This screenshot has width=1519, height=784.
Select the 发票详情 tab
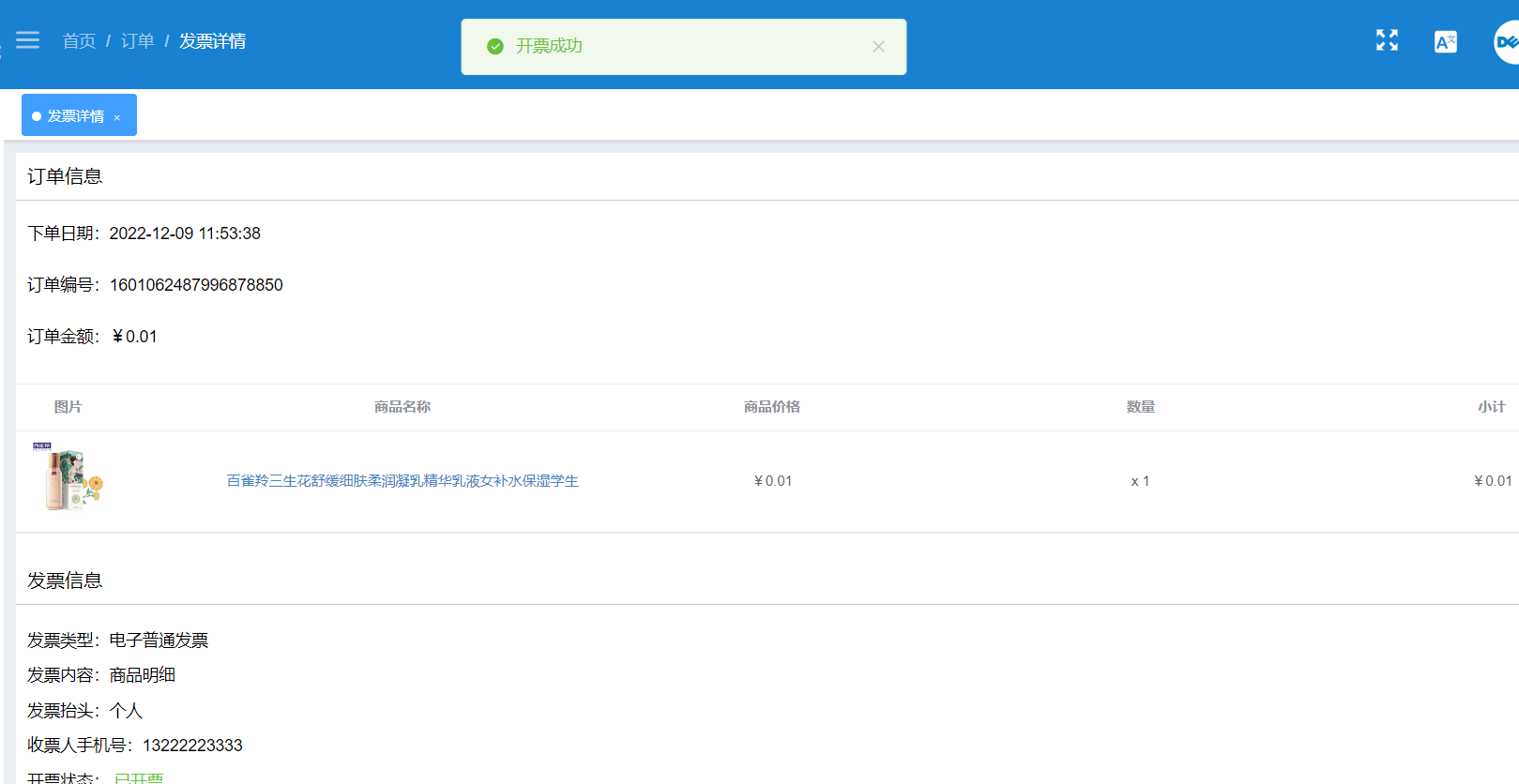tap(75, 115)
